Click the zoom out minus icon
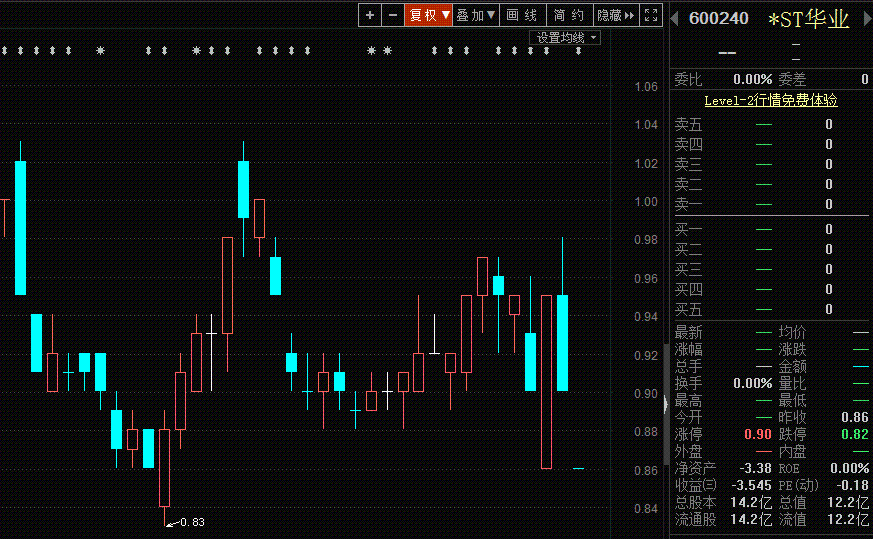The width and height of the screenshot is (873, 539). click(393, 15)
